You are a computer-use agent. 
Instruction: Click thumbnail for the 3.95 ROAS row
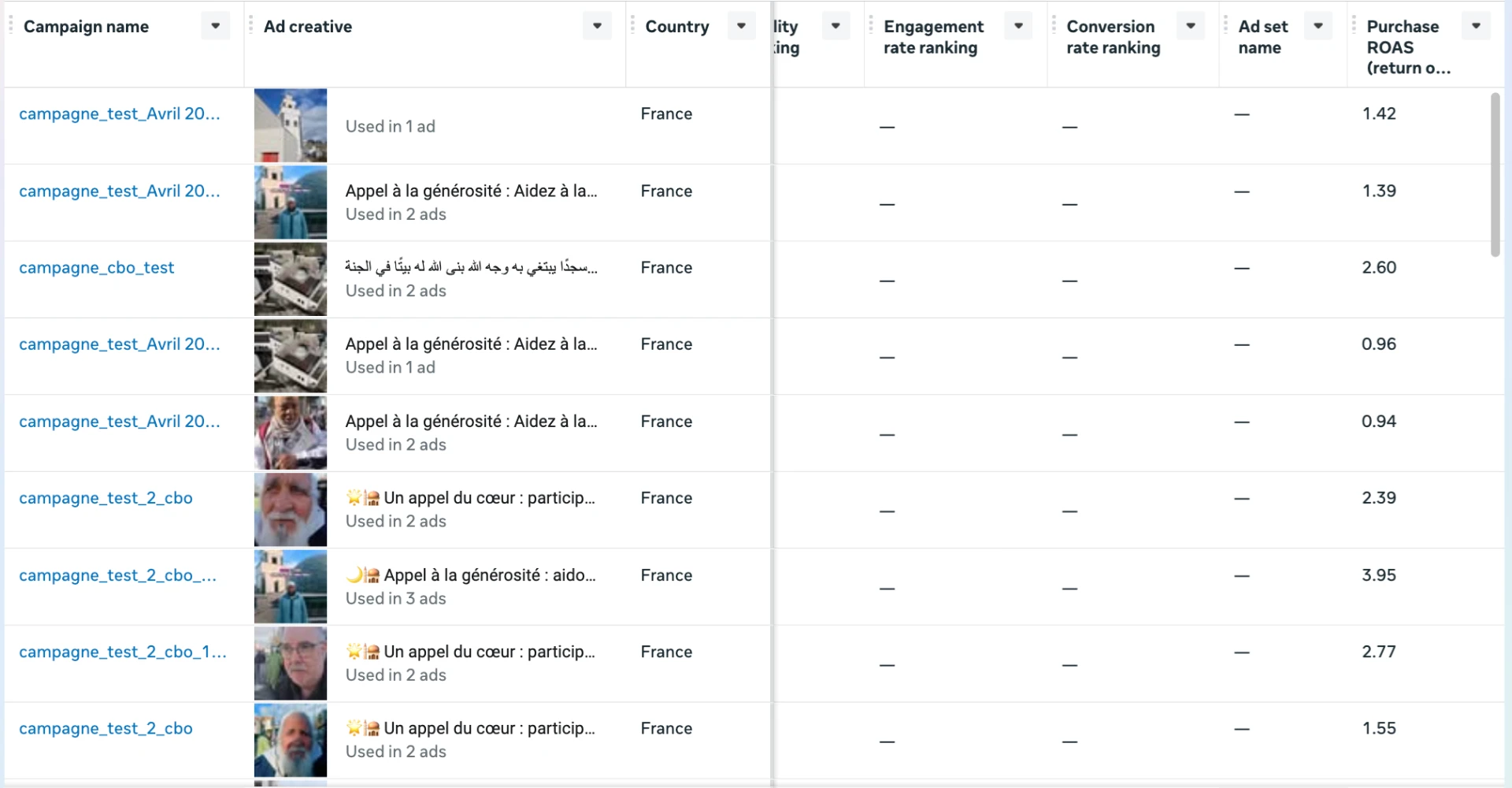pos(291,587)
